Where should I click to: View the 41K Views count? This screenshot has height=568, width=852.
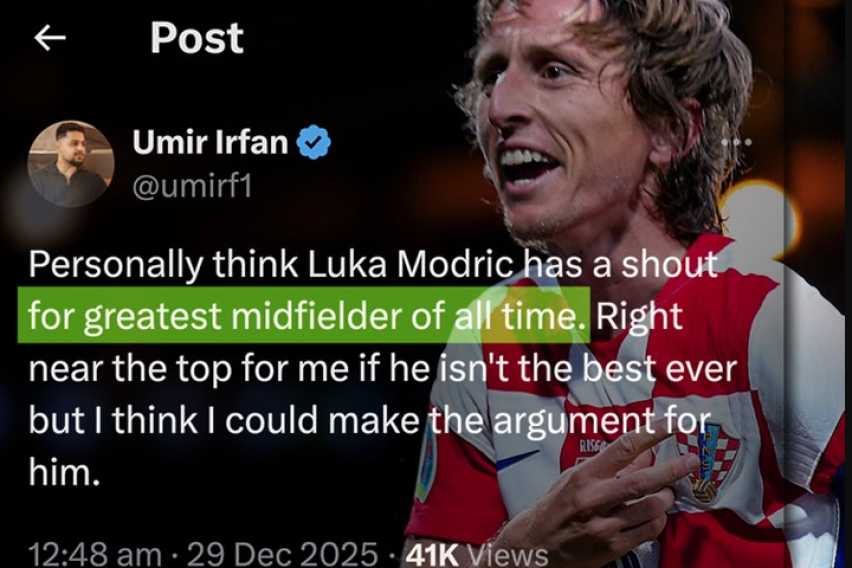477,555
